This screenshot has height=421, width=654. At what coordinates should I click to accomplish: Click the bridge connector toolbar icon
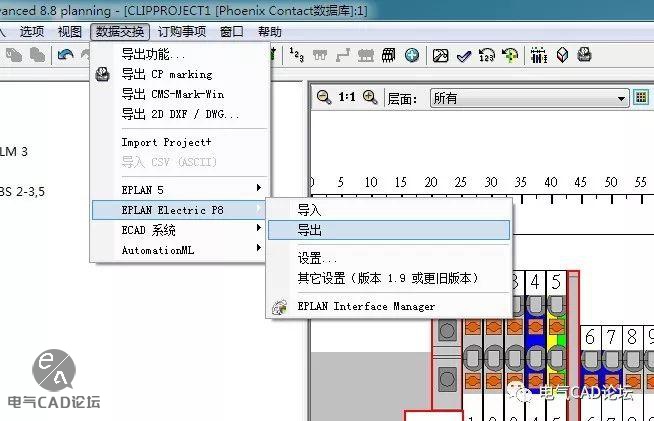343,55
